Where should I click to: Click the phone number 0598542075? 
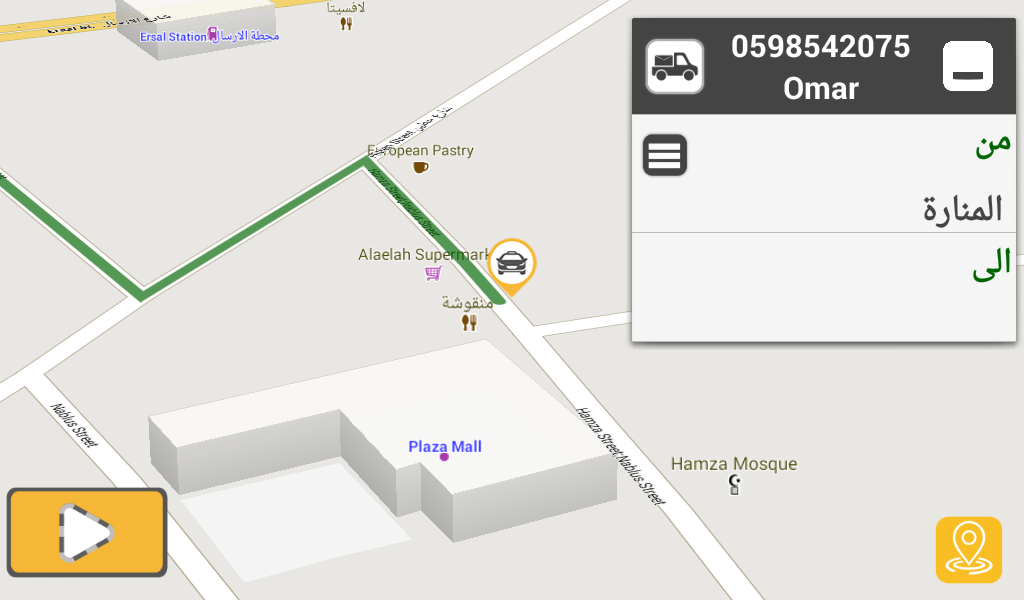[x=820, y=47]
